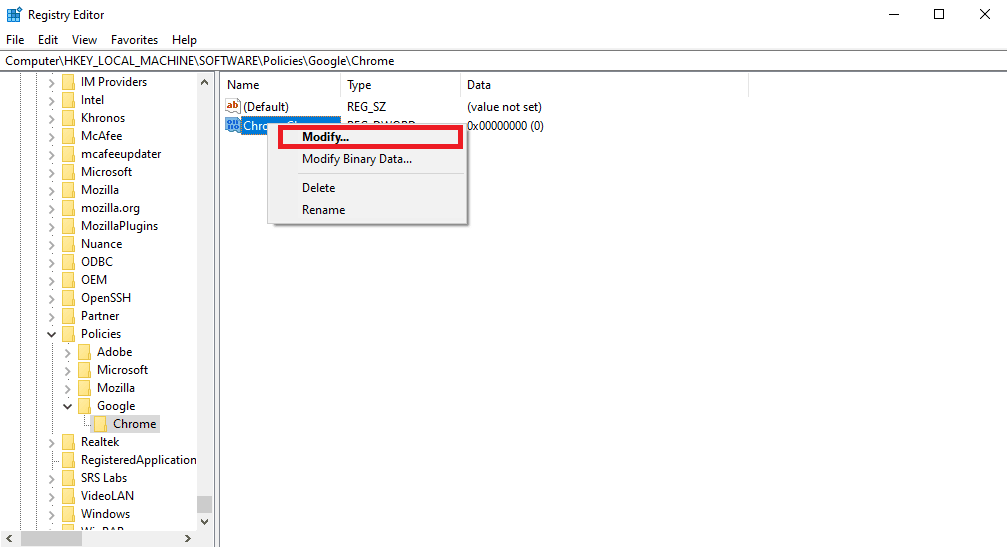
Task: Choose Delete from the context menu
Action: click(367, 188)
